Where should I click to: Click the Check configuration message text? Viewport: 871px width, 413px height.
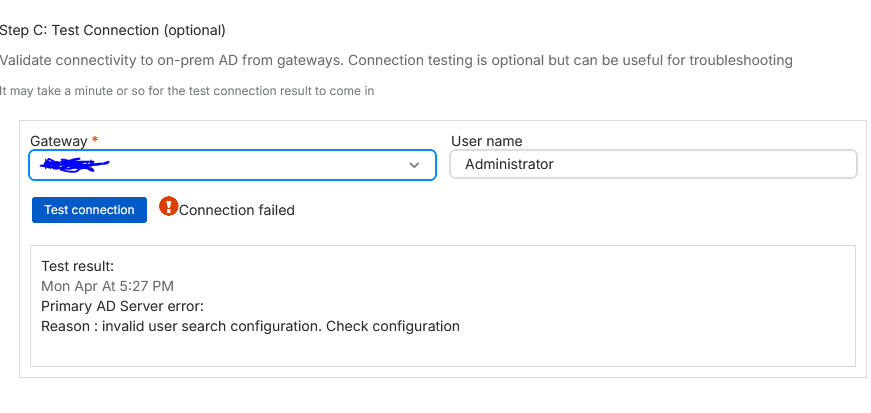(x=393, y=326)
